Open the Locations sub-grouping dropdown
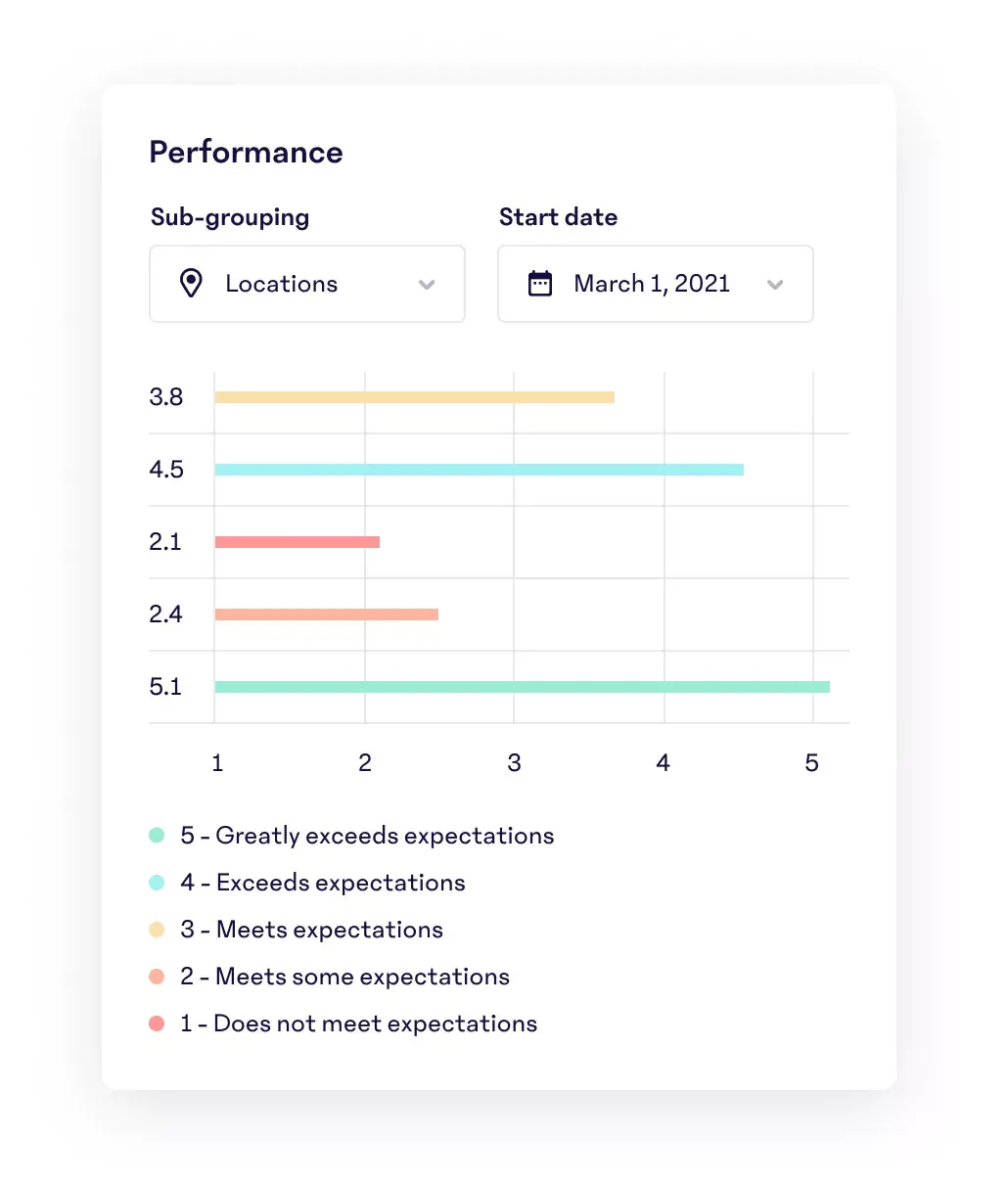Viewport: 1008px width, 1184px height. [x=306, y=284]
